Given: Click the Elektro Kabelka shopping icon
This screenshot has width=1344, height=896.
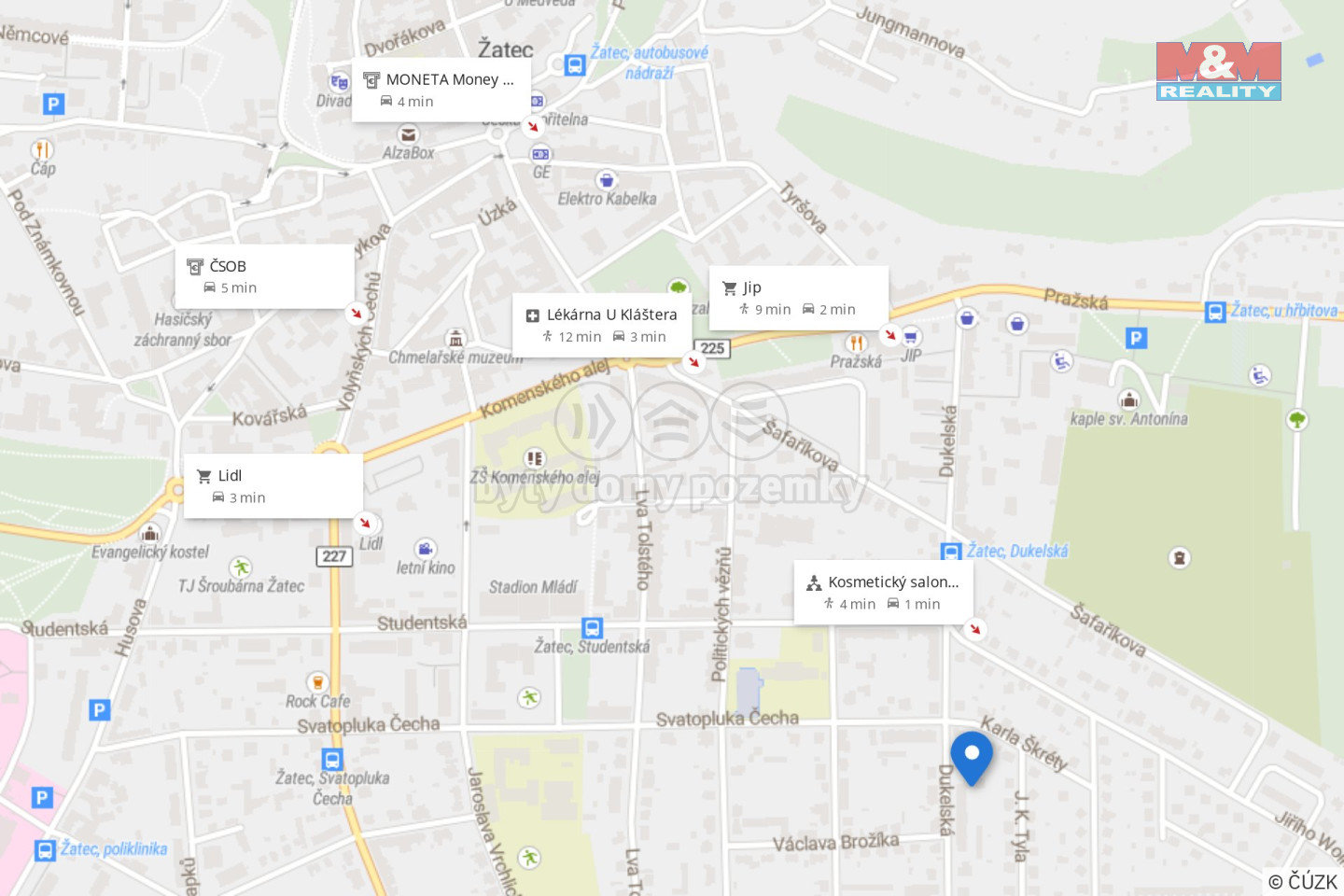Looking at the screenshot, I should point(607,179).
